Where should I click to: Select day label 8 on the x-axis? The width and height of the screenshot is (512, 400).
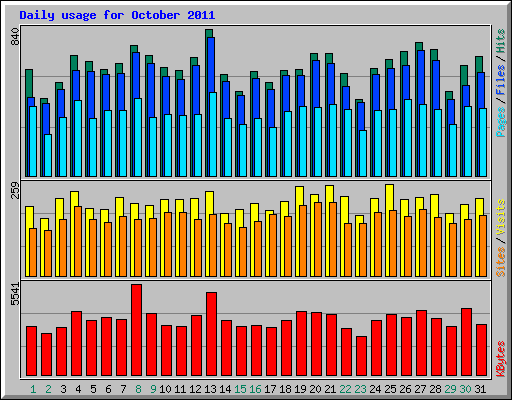click(x=138, y=389)
